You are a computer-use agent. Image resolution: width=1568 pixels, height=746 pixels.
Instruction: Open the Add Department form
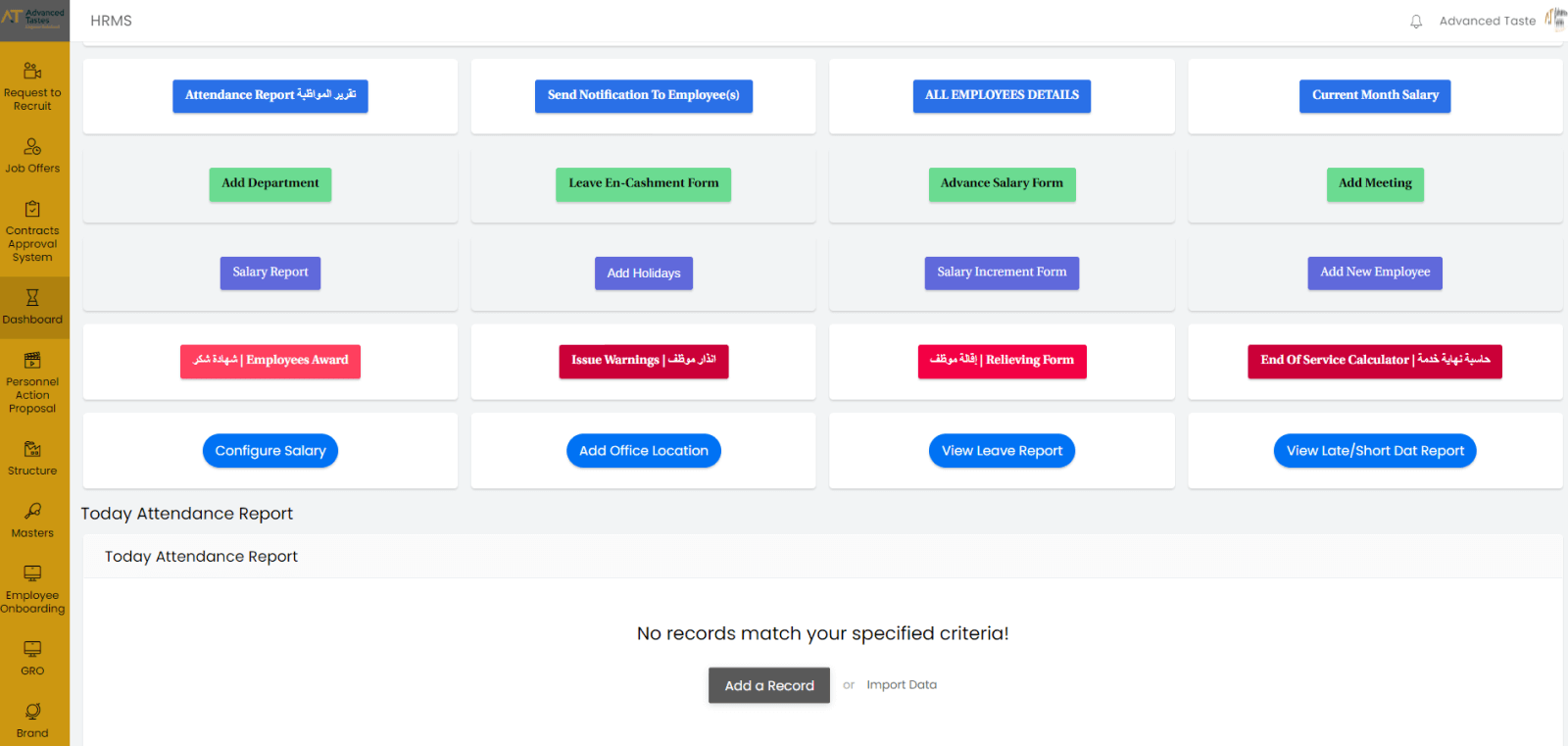[x=270, y=184]
